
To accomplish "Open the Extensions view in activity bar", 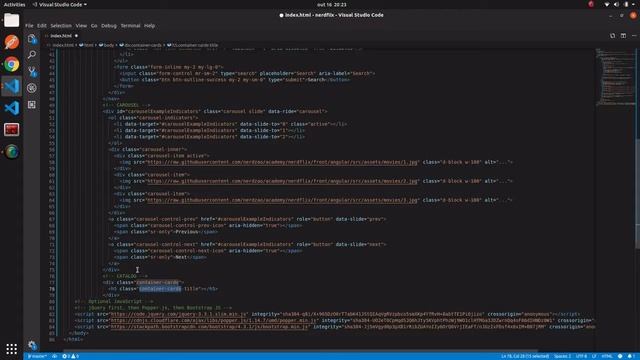I will 32,104.
